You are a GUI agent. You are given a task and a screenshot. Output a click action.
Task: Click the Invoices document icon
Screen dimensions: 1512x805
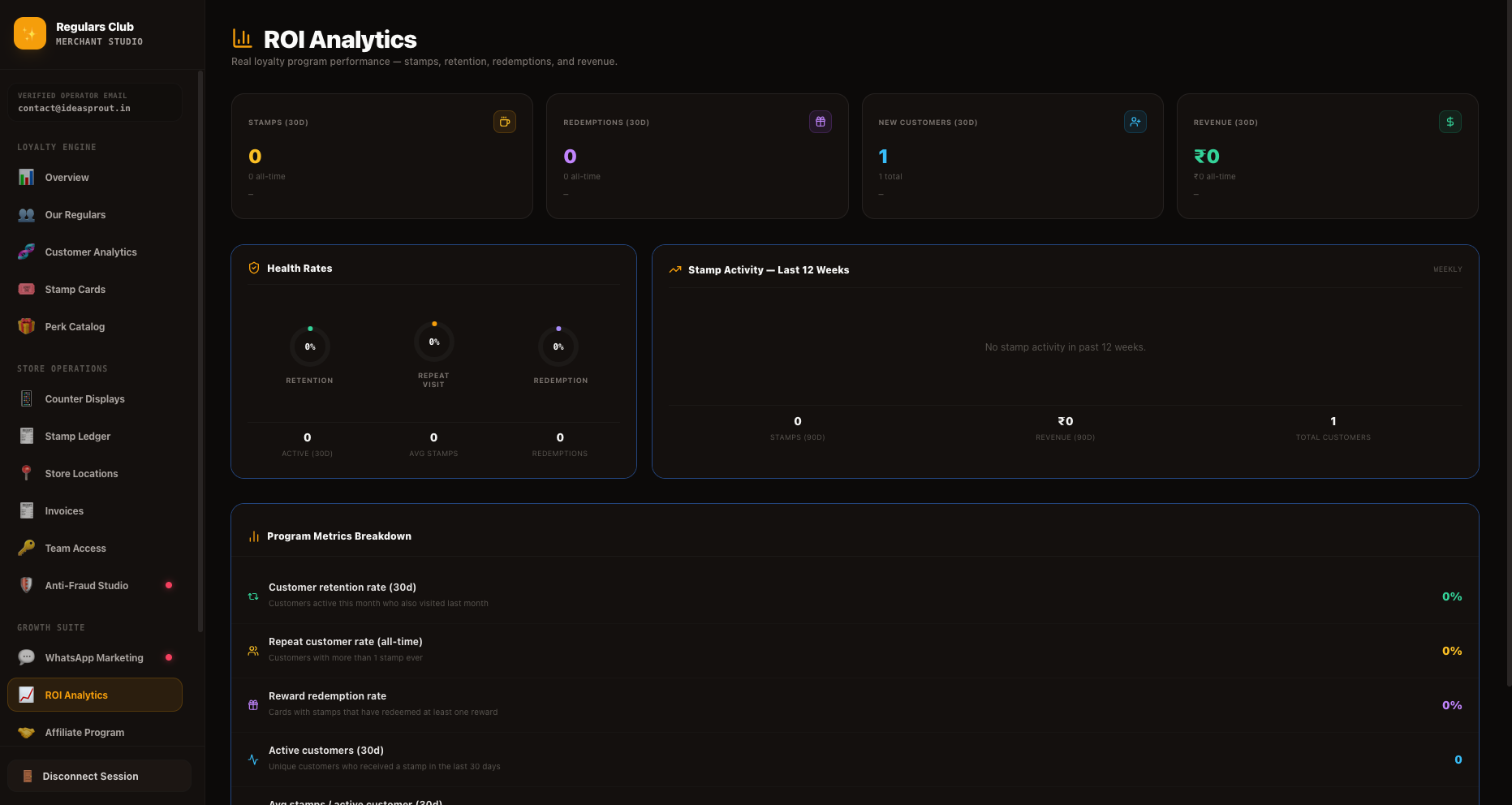(27, 510)
